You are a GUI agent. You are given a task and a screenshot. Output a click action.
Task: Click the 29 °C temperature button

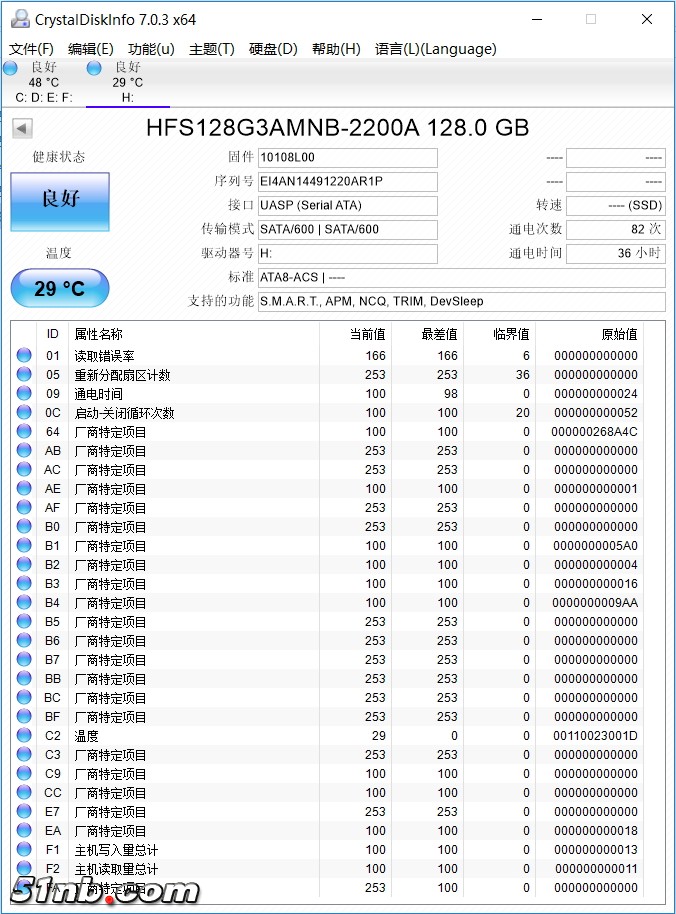click(60, 289)
